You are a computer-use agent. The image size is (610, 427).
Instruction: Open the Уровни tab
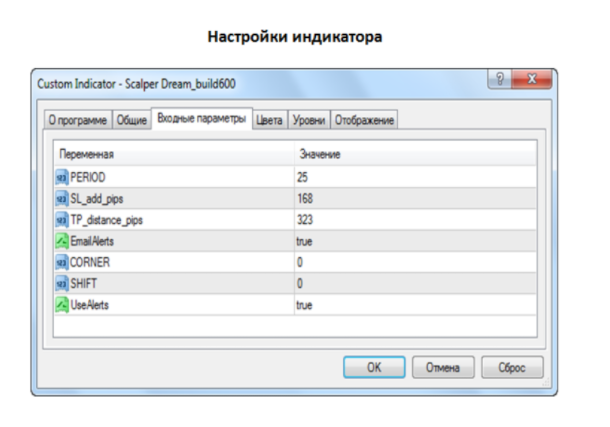(309, 120)
